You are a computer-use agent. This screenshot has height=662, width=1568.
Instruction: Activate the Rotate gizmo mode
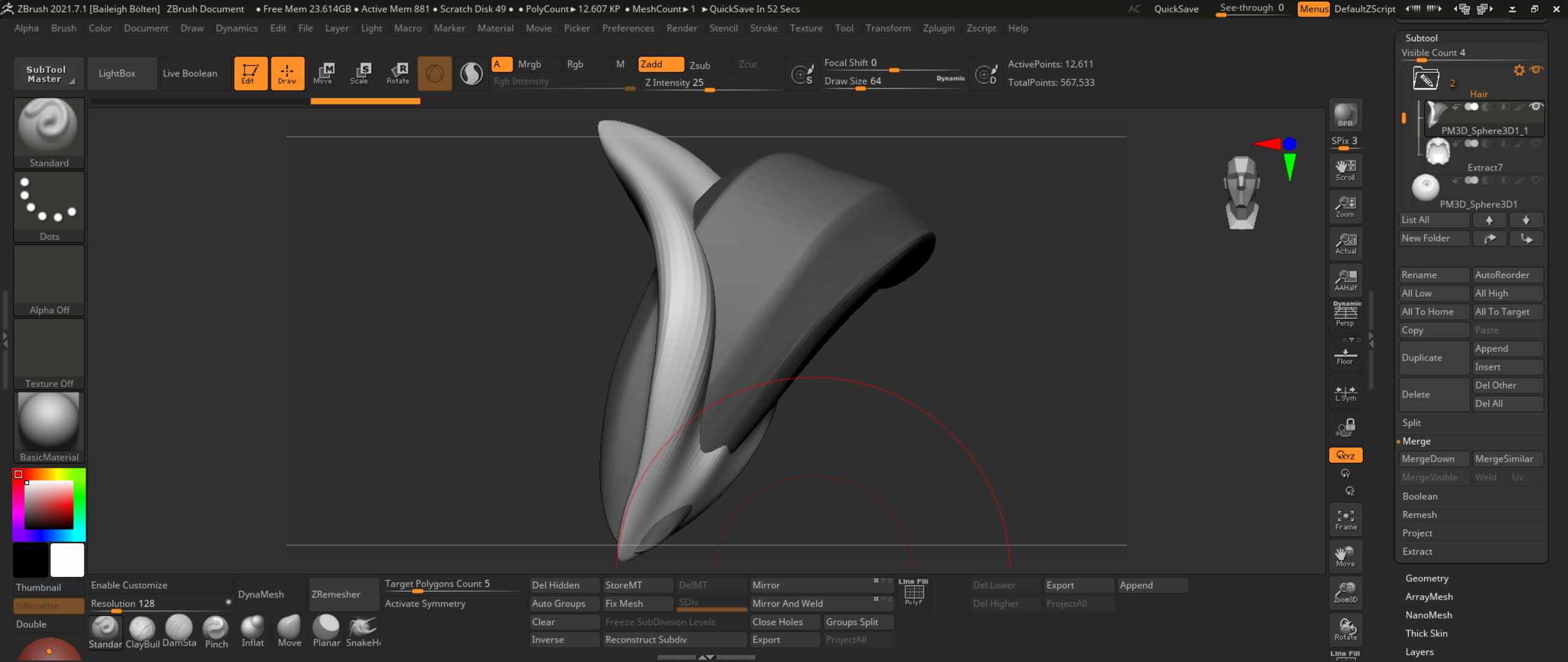pos(398,74)
